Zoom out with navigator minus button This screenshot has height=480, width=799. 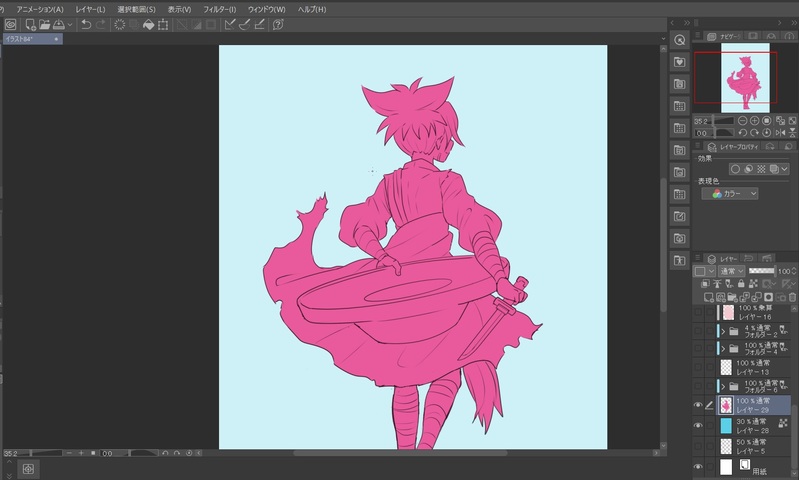point(742,121)
